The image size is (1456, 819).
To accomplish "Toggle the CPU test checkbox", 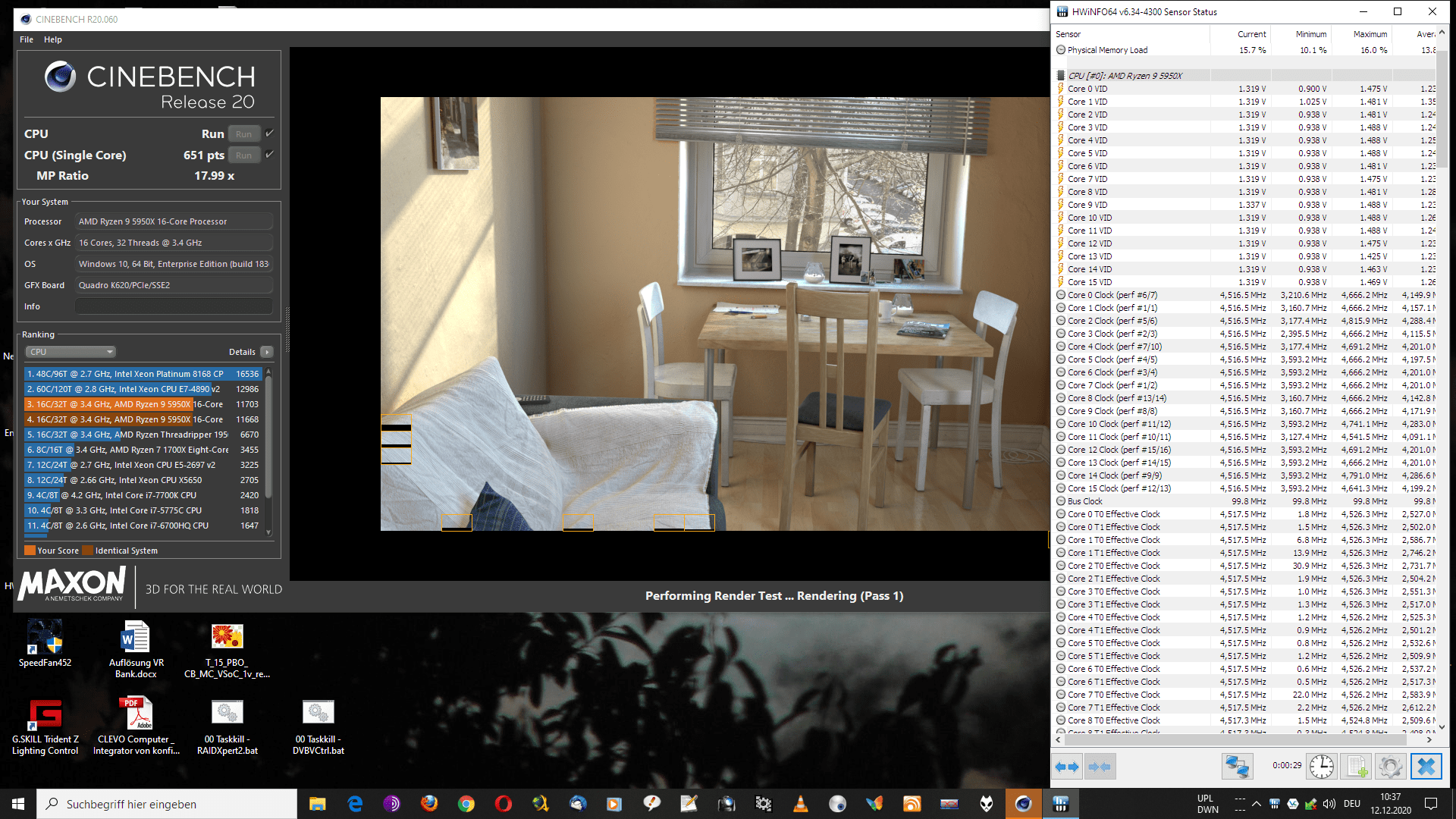I will [269, 133].
